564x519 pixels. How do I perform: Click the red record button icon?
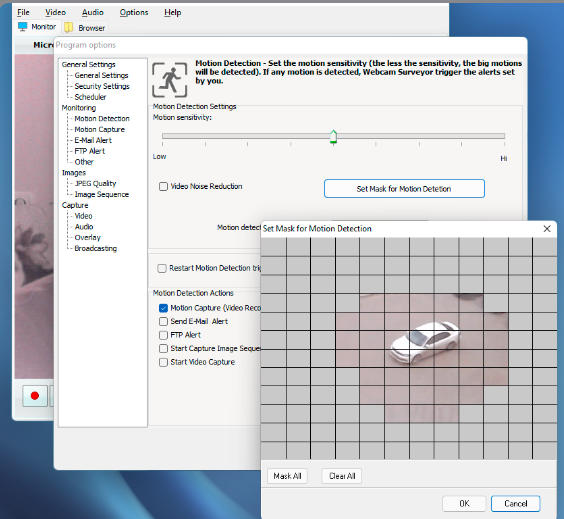35,396
